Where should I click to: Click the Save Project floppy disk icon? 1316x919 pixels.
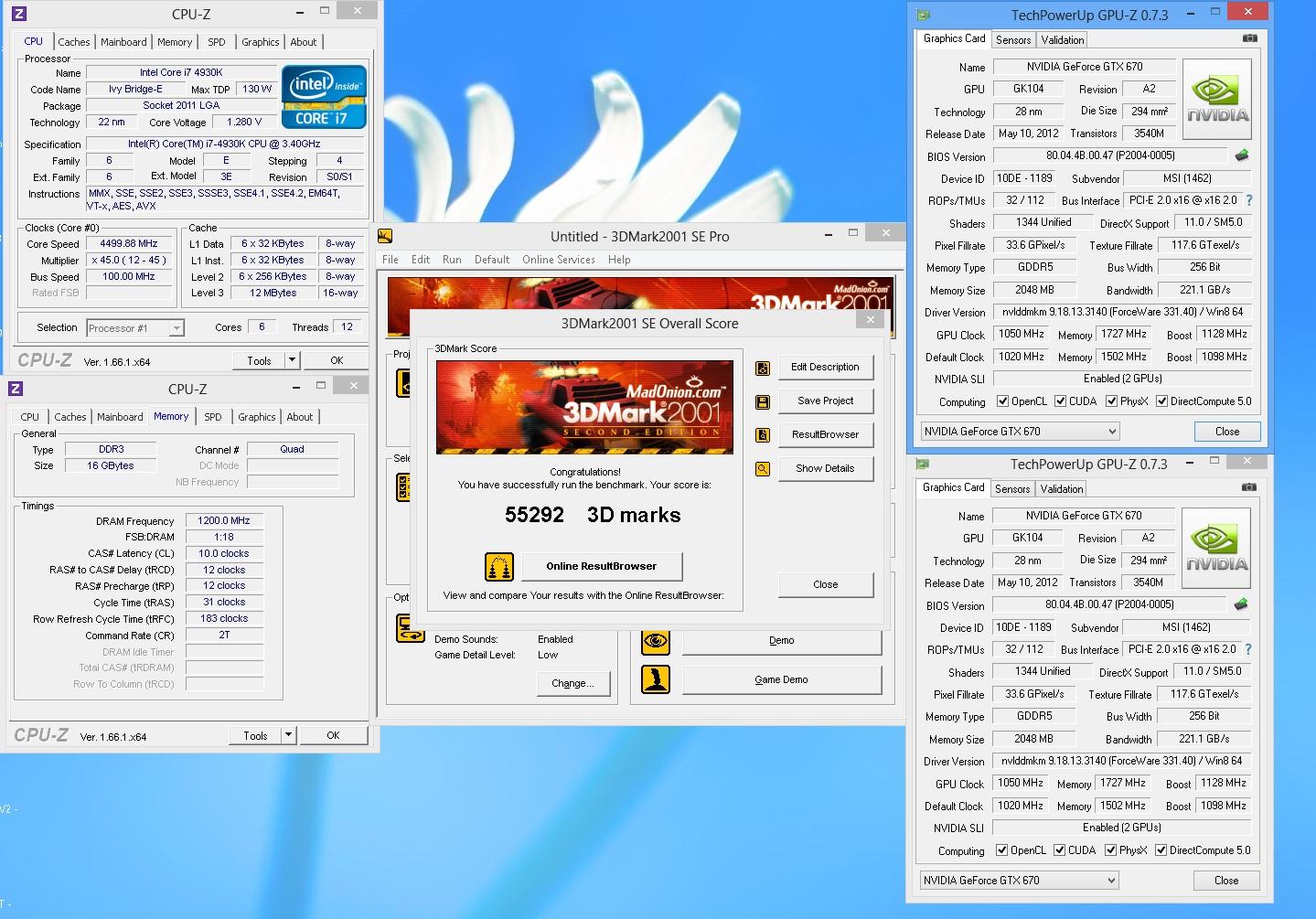[763, 401]
